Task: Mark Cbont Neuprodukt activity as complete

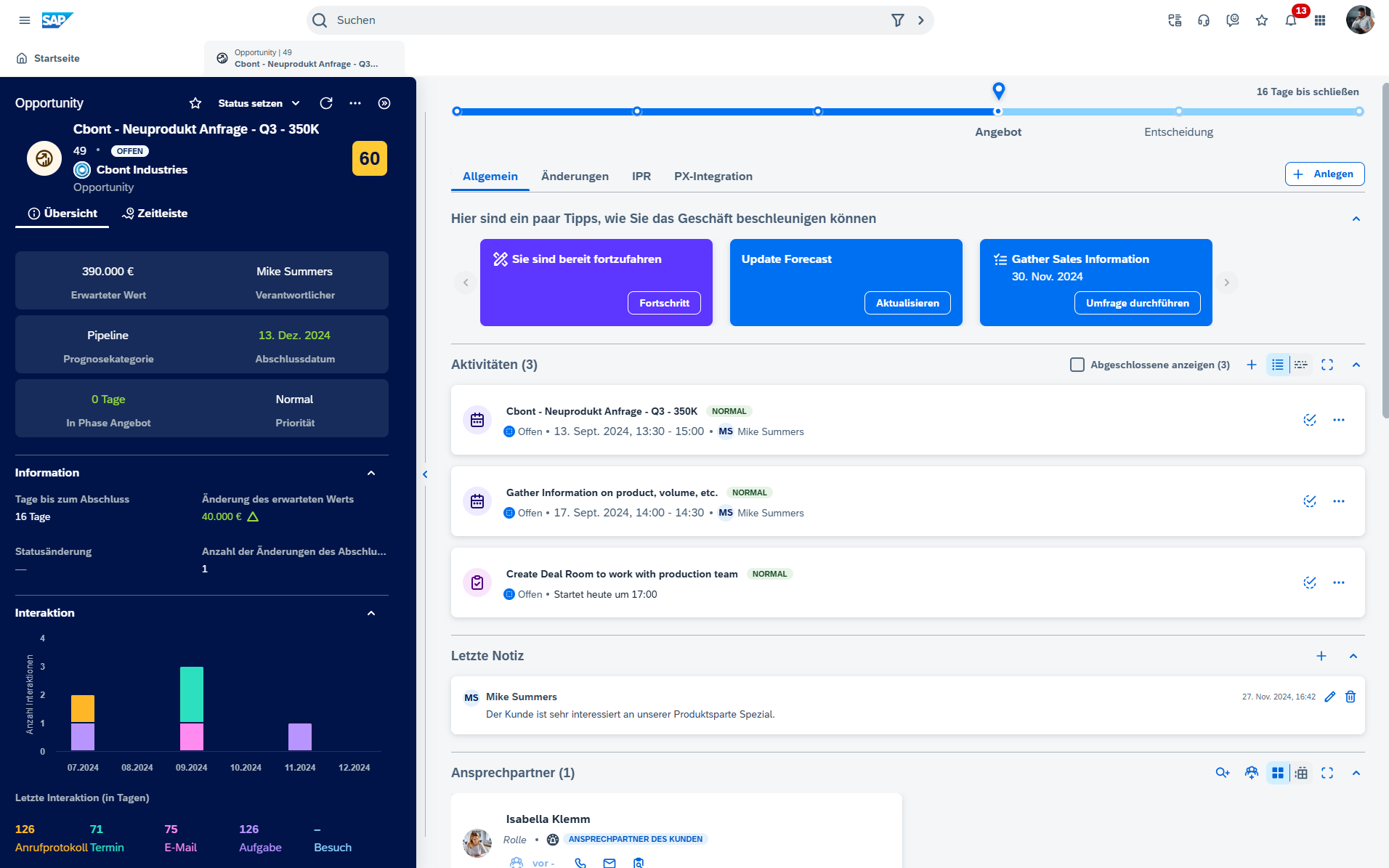Action: 1310,420
